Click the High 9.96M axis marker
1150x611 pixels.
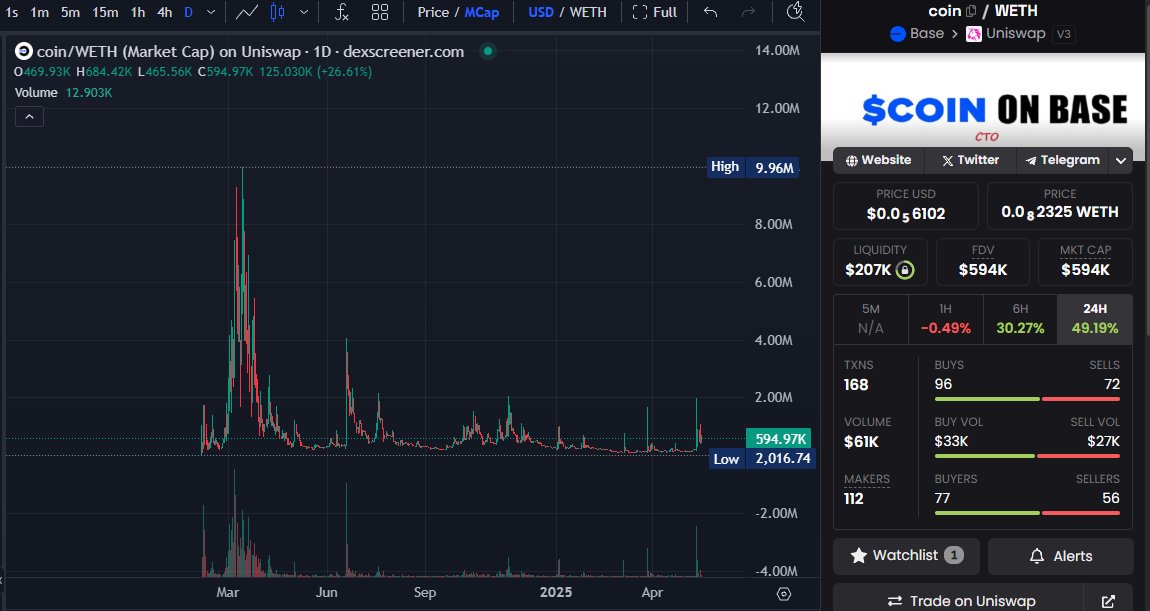coord(754,167)
